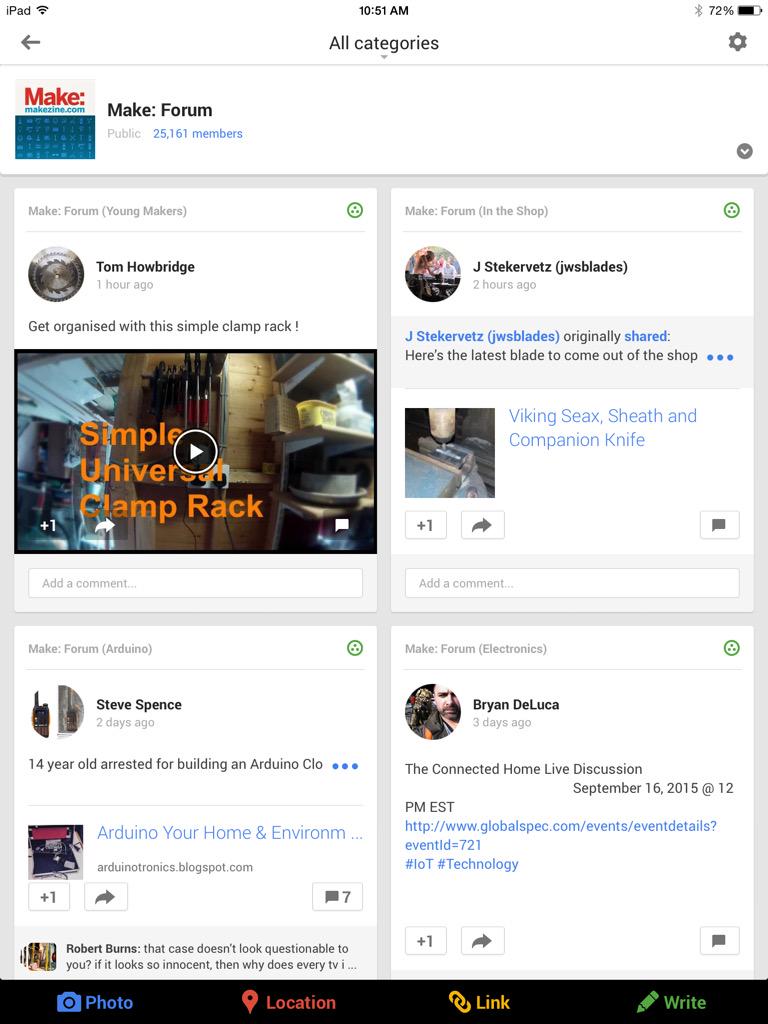Open the arduinotronics post thumbnail
768x1024 pixels.
click(56, 852)
